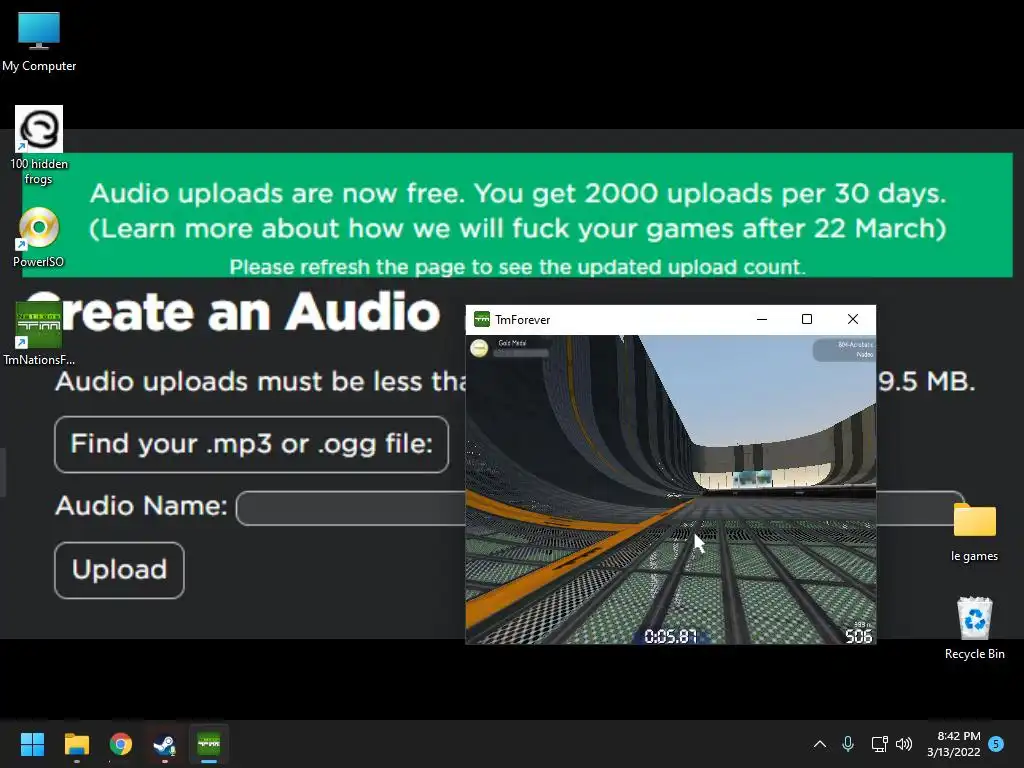Click the 0:05.87 race timer
The image size is (1024, 768).
tap(671, 636)
